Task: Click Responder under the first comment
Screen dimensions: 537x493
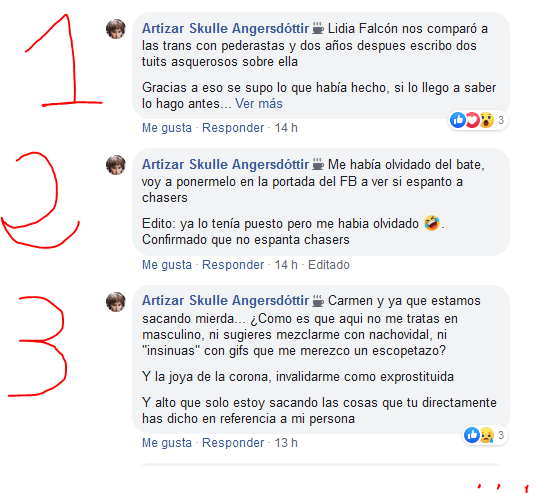Action: point(233,128)
